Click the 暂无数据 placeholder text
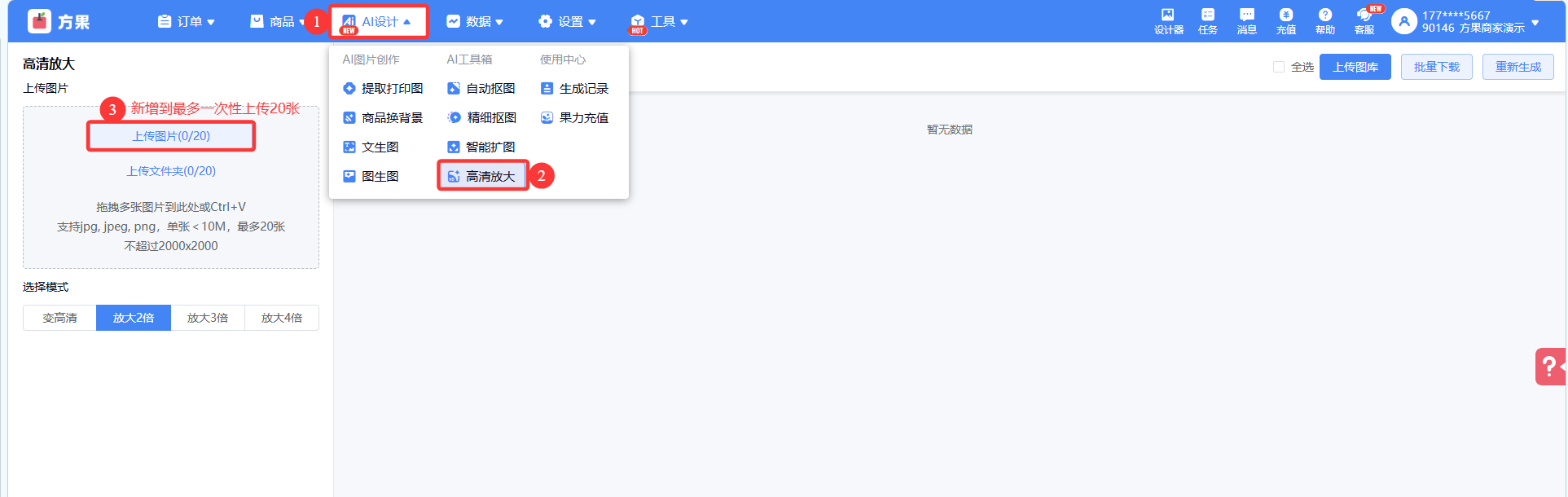 [x=950, y=130]
